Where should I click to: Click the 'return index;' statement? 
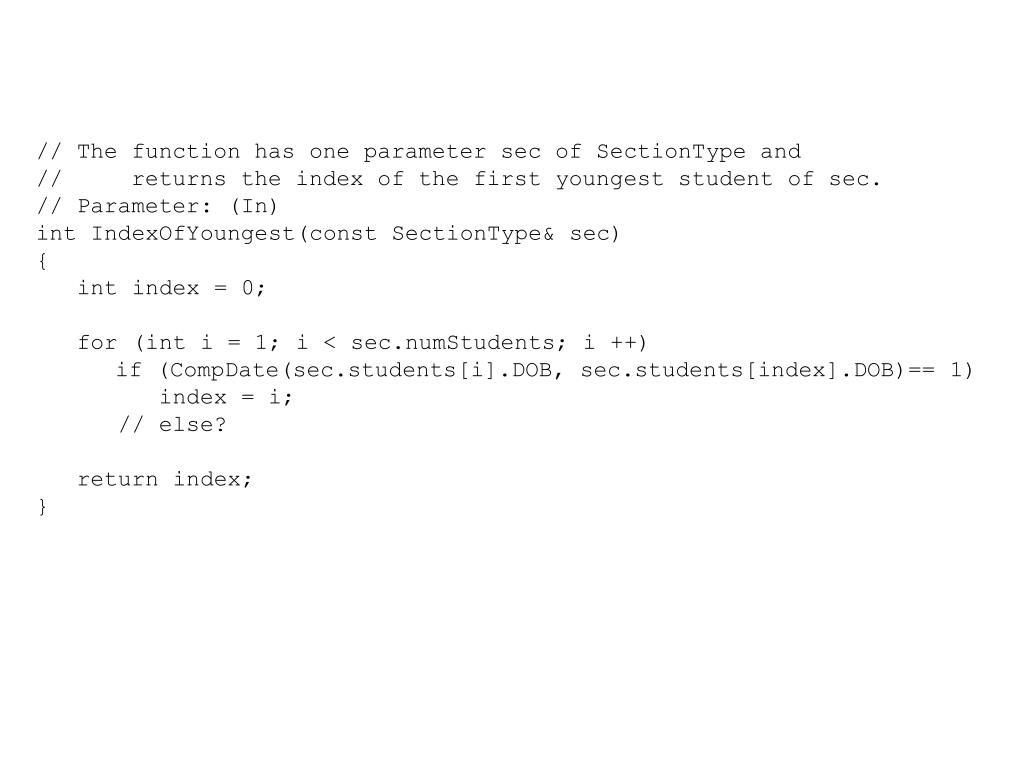(165, 479)
